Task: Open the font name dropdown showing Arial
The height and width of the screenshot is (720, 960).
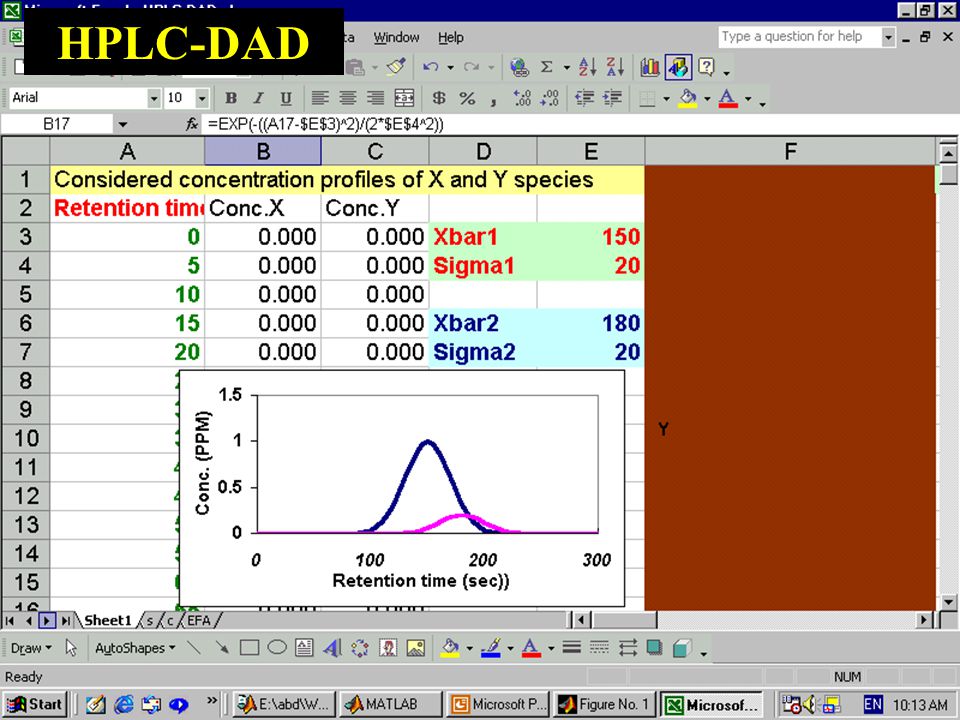Action: coord(154,98)
